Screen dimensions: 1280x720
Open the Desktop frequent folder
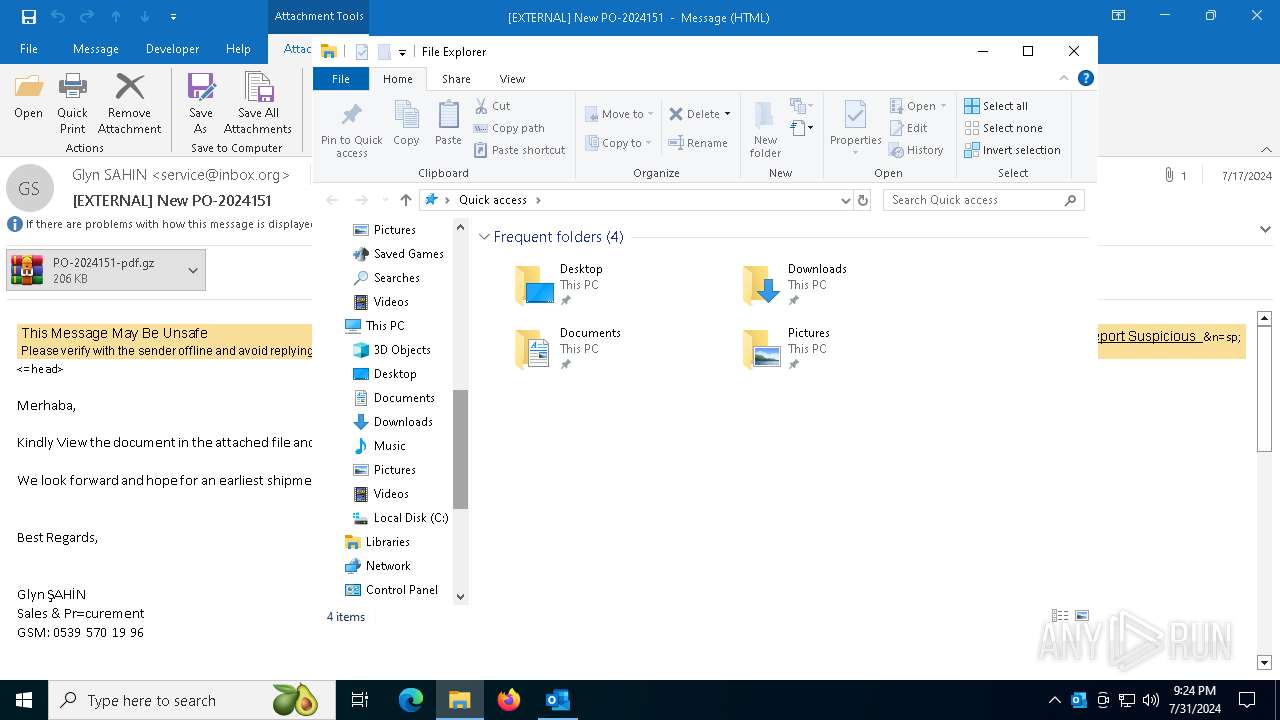tap(560, 285)
